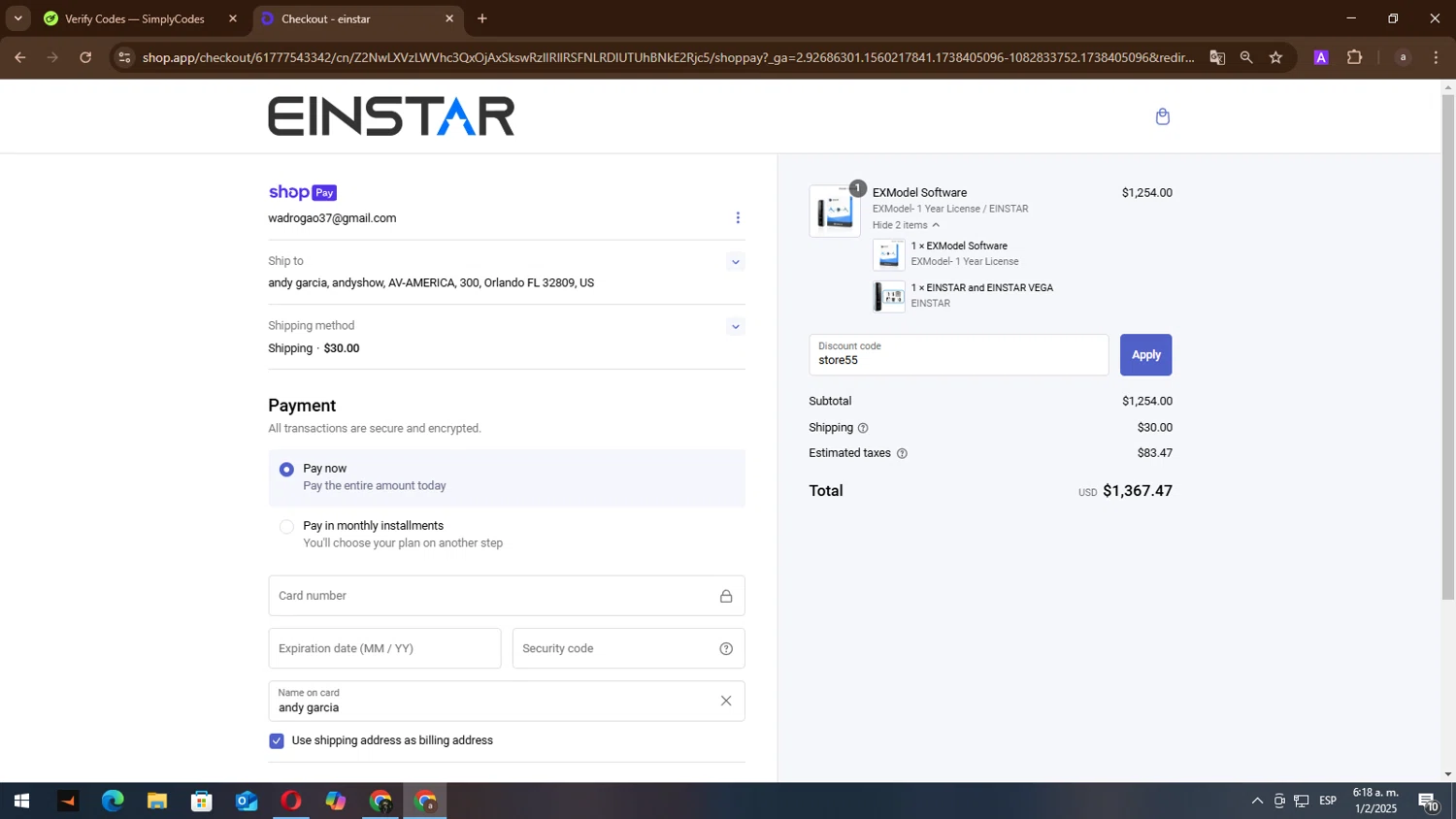1456x819 pixels.
Task: Select the Pay now option
Action: point(286,470)
